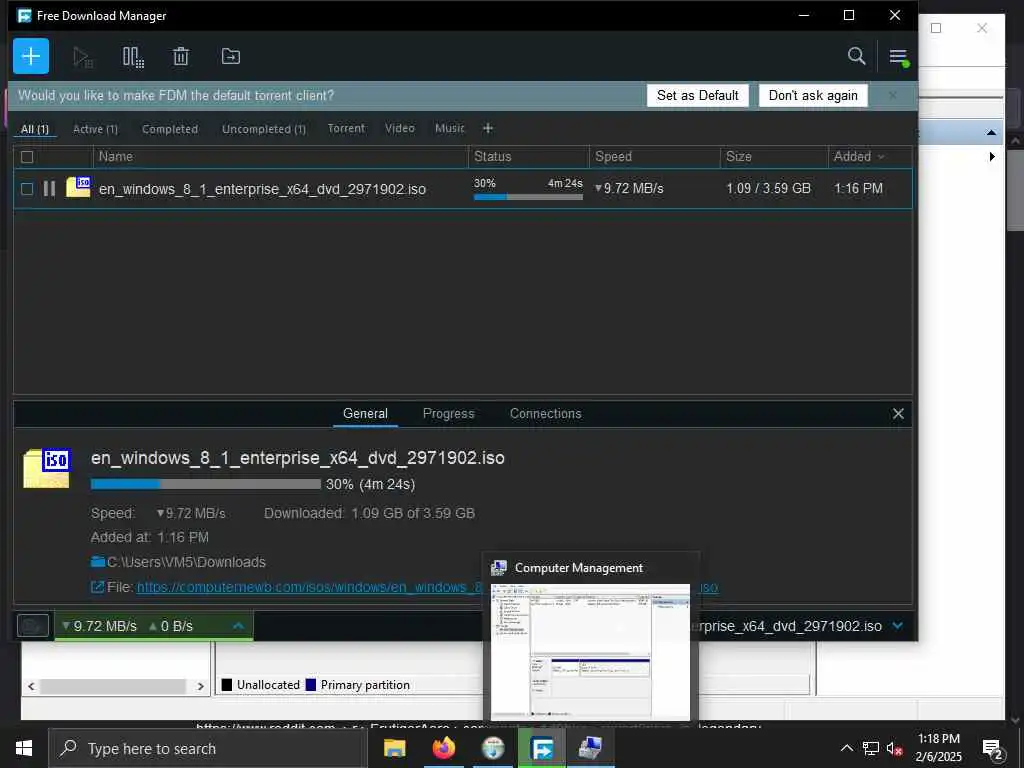Open search with the magnifier icon
Screen dimensions: 1024x768
(x=856, y=56)
